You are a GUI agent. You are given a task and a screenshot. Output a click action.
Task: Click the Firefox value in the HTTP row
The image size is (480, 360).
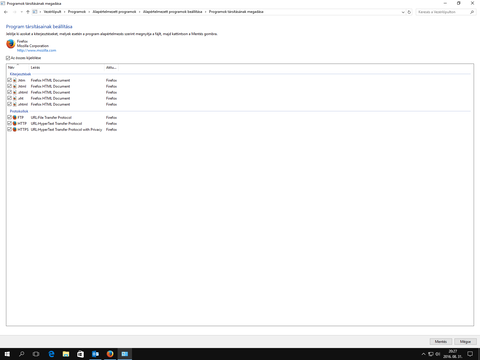[x=111, y=123]
